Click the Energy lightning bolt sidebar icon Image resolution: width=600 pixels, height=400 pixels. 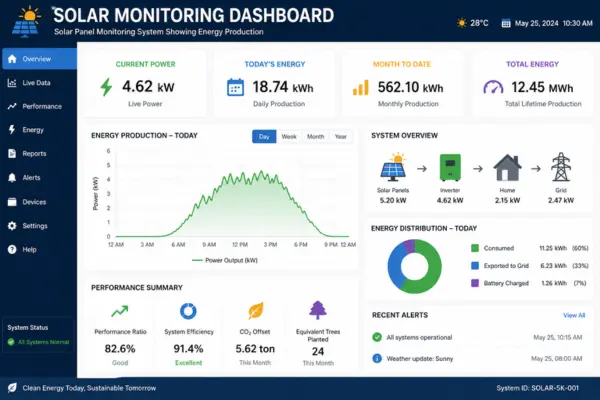(12, 130)
